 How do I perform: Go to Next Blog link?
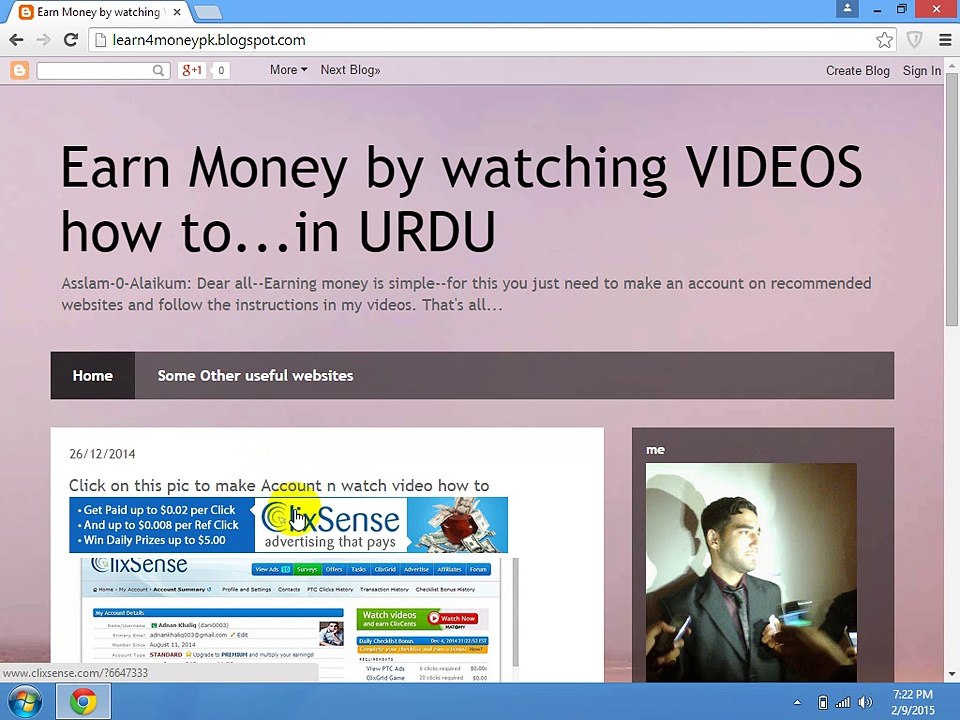pyautogui.click(x=350, y=70)
